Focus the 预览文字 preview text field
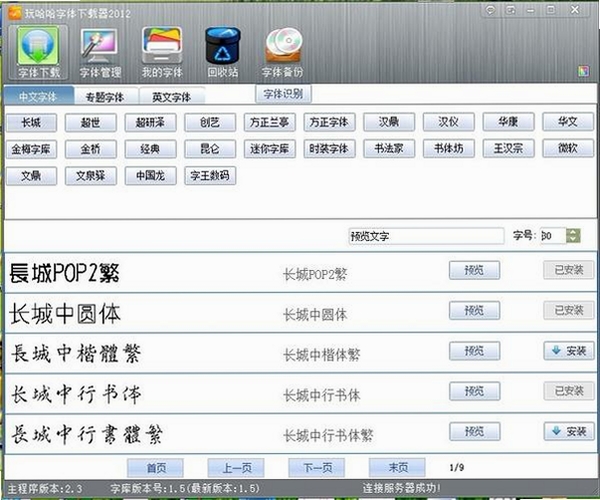 pos(426,236)
